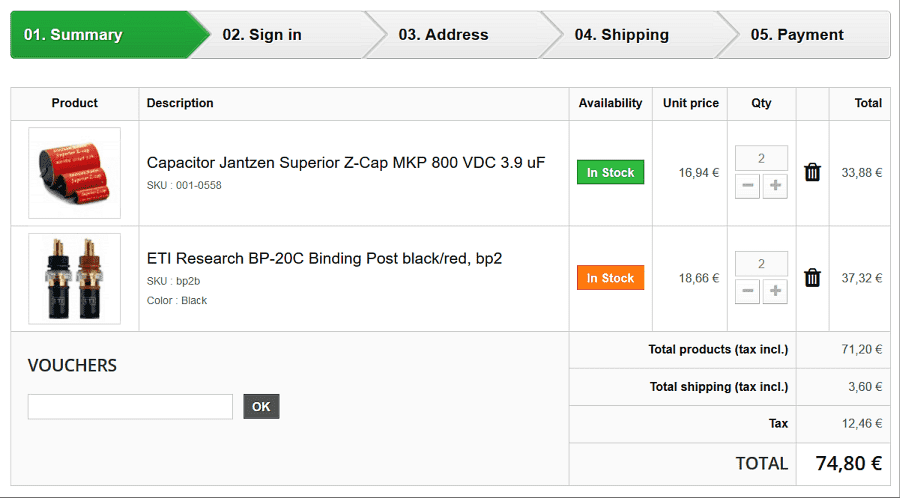Click the orange In Stock badge
The width and height of the screenshot is (900, 498).
tap(610, 278)
